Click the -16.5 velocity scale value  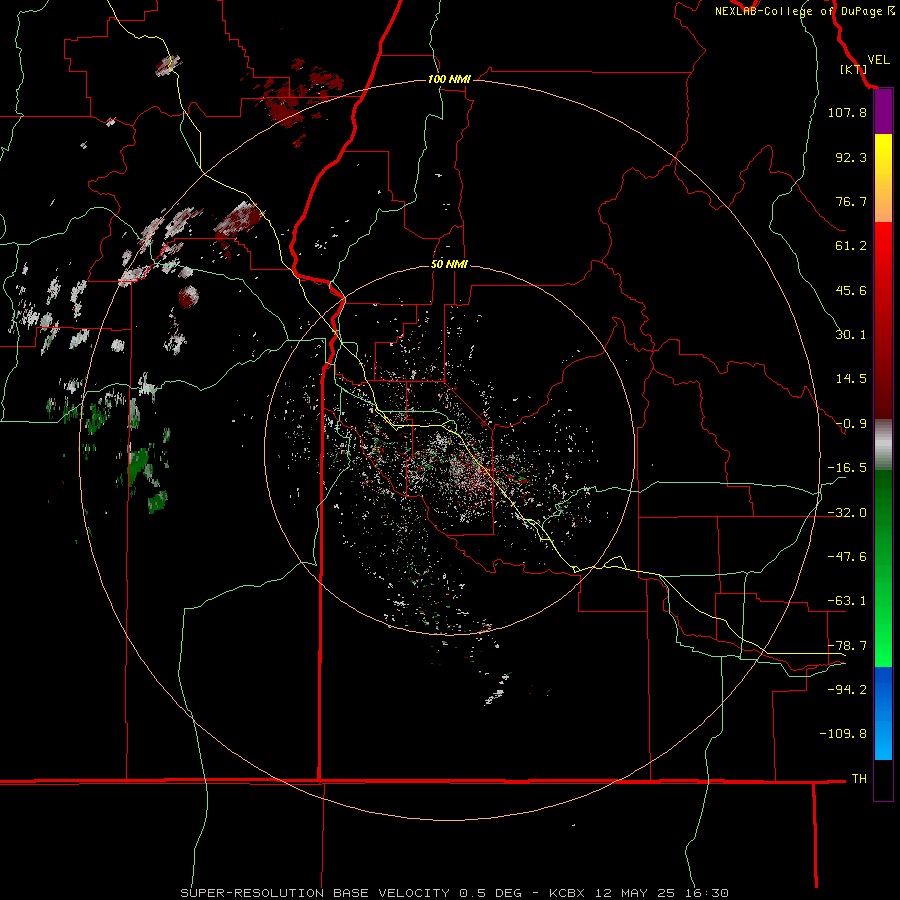(847, 468)
